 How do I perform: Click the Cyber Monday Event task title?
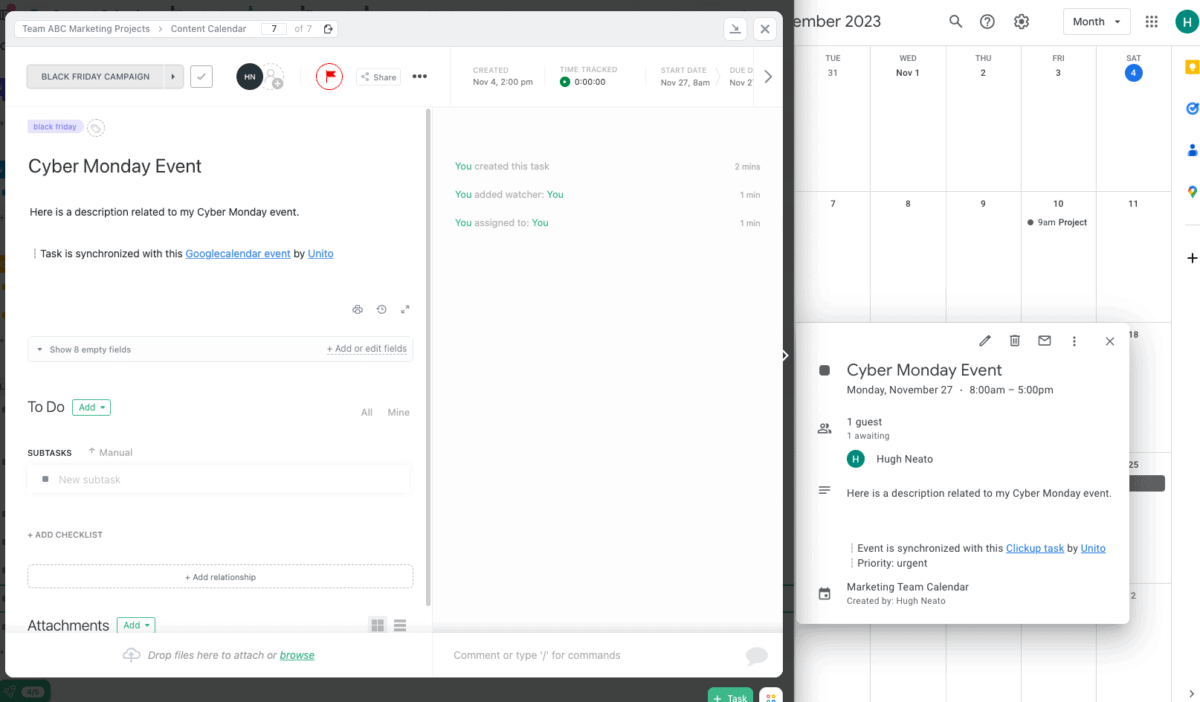pyautogui.click(x=115, y=166)
